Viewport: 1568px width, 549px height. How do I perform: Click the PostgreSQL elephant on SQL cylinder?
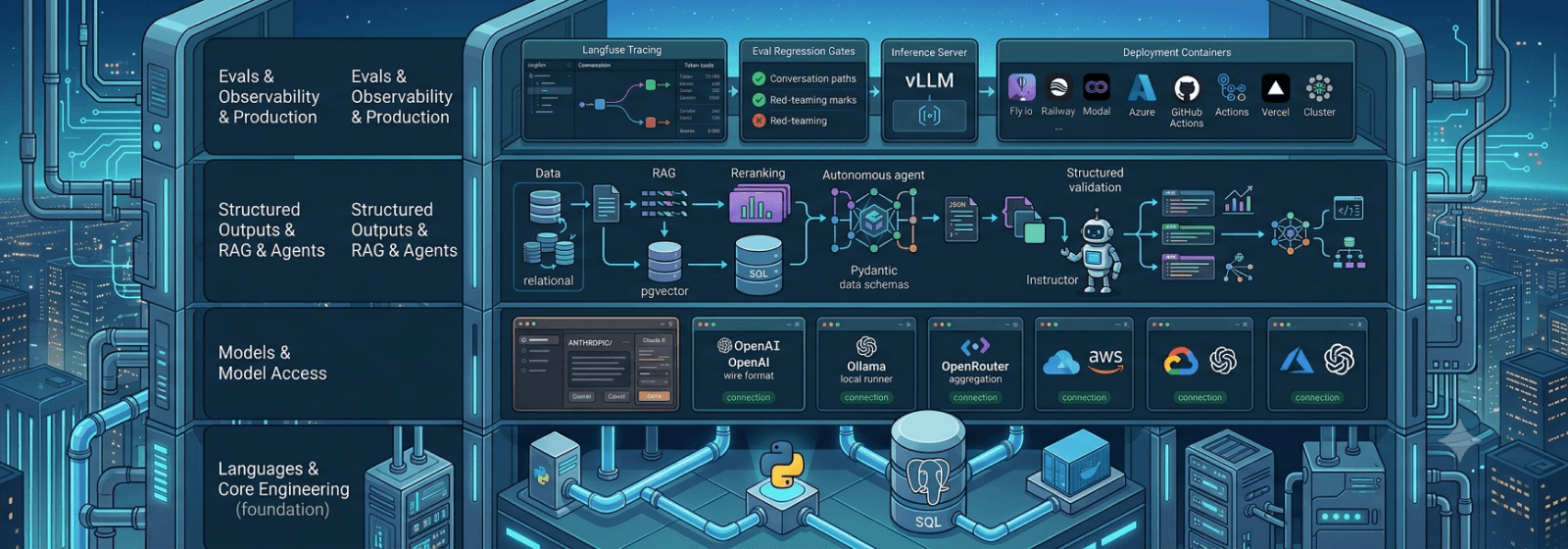tap(927, 480)
